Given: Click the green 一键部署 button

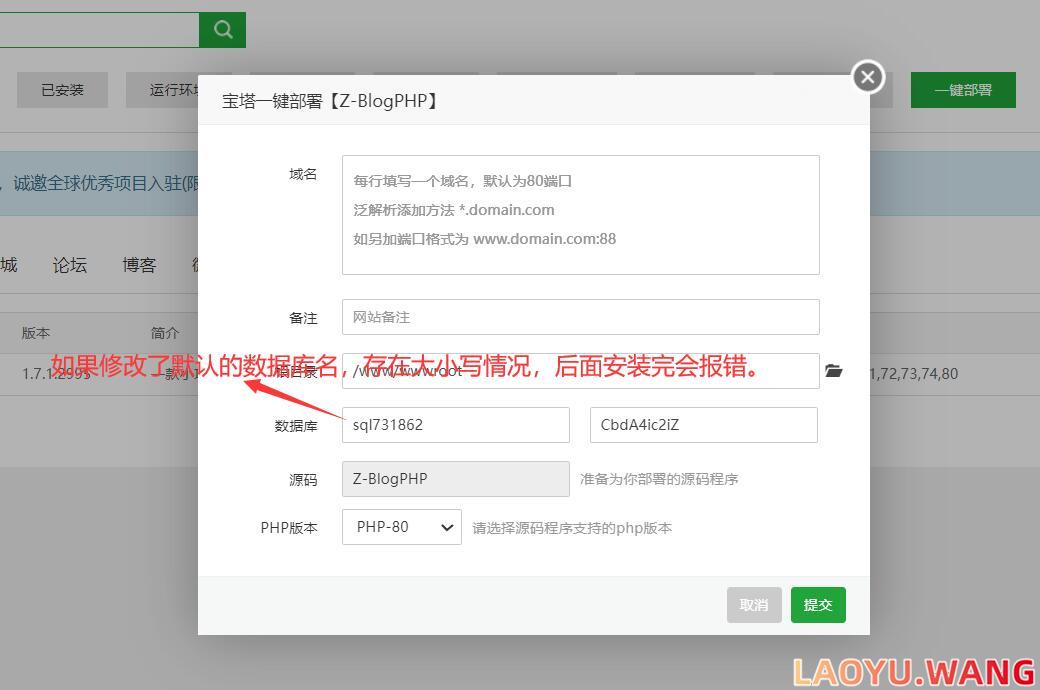Looking at the screenshot, I should point(962,89).
